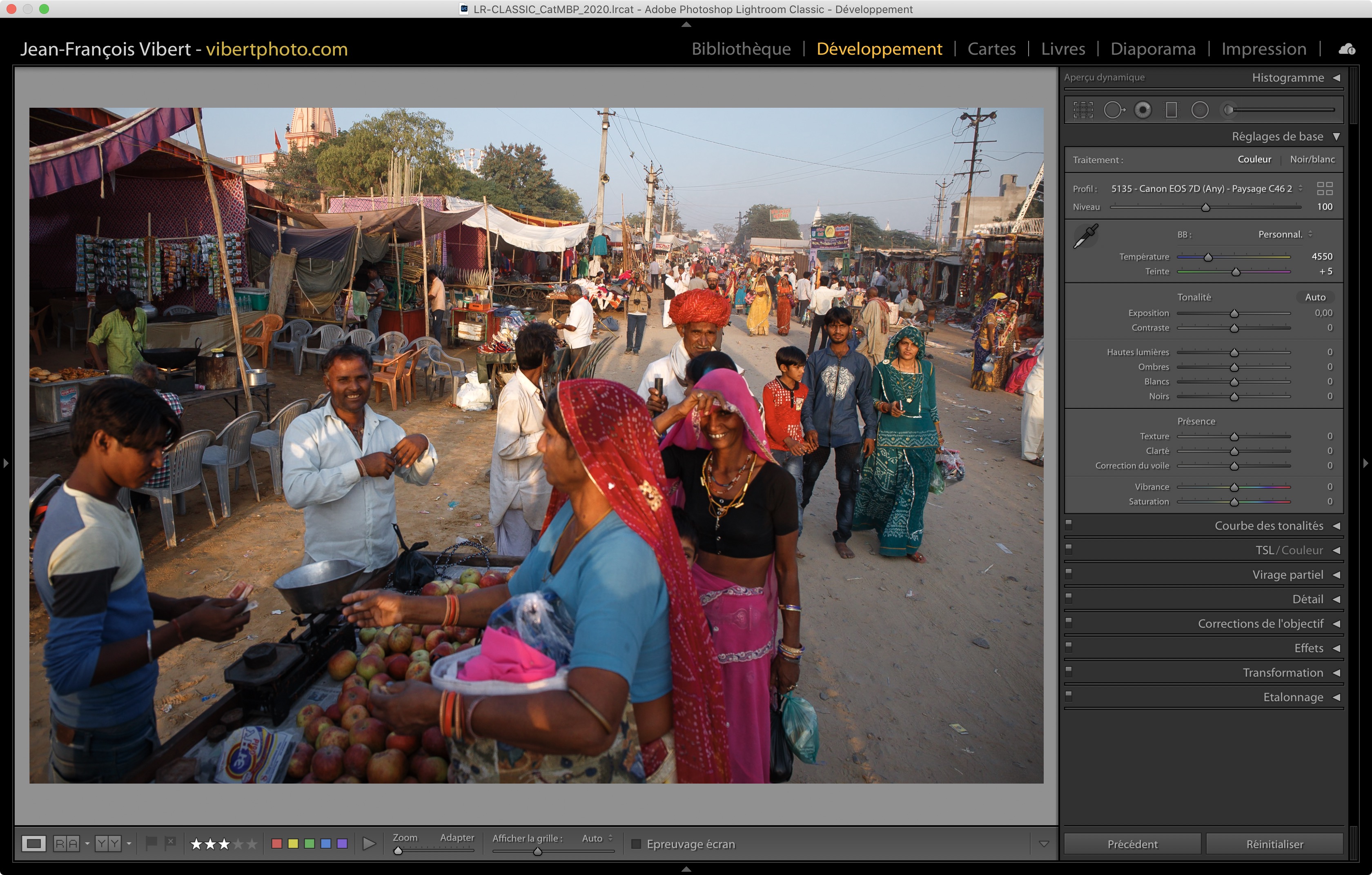
Task: Choose the Graduated Filter tool
Action: click(x=1171, y=110)
